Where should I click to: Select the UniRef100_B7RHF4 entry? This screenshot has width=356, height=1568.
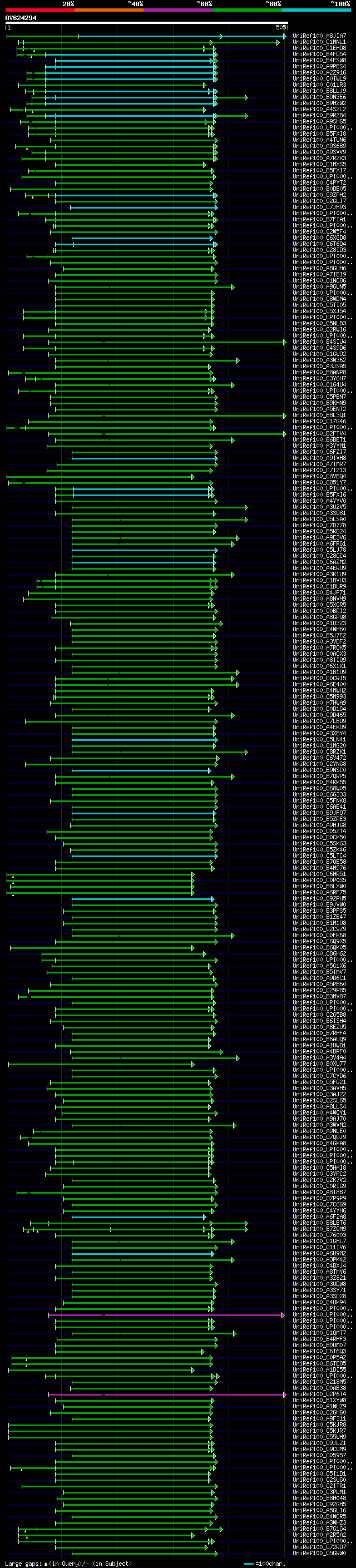point(319,1033)
